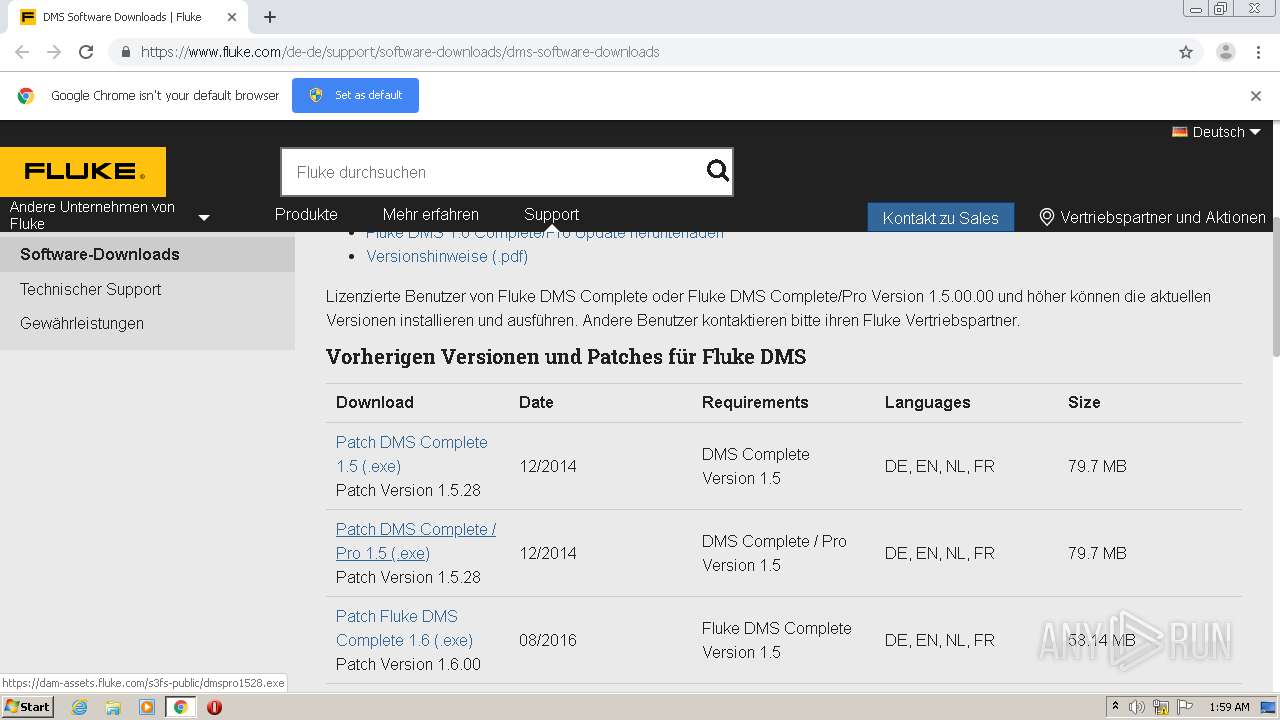Open Internet Explorer from taskbar
The image size is (1280, 720).
click(79, 707)
